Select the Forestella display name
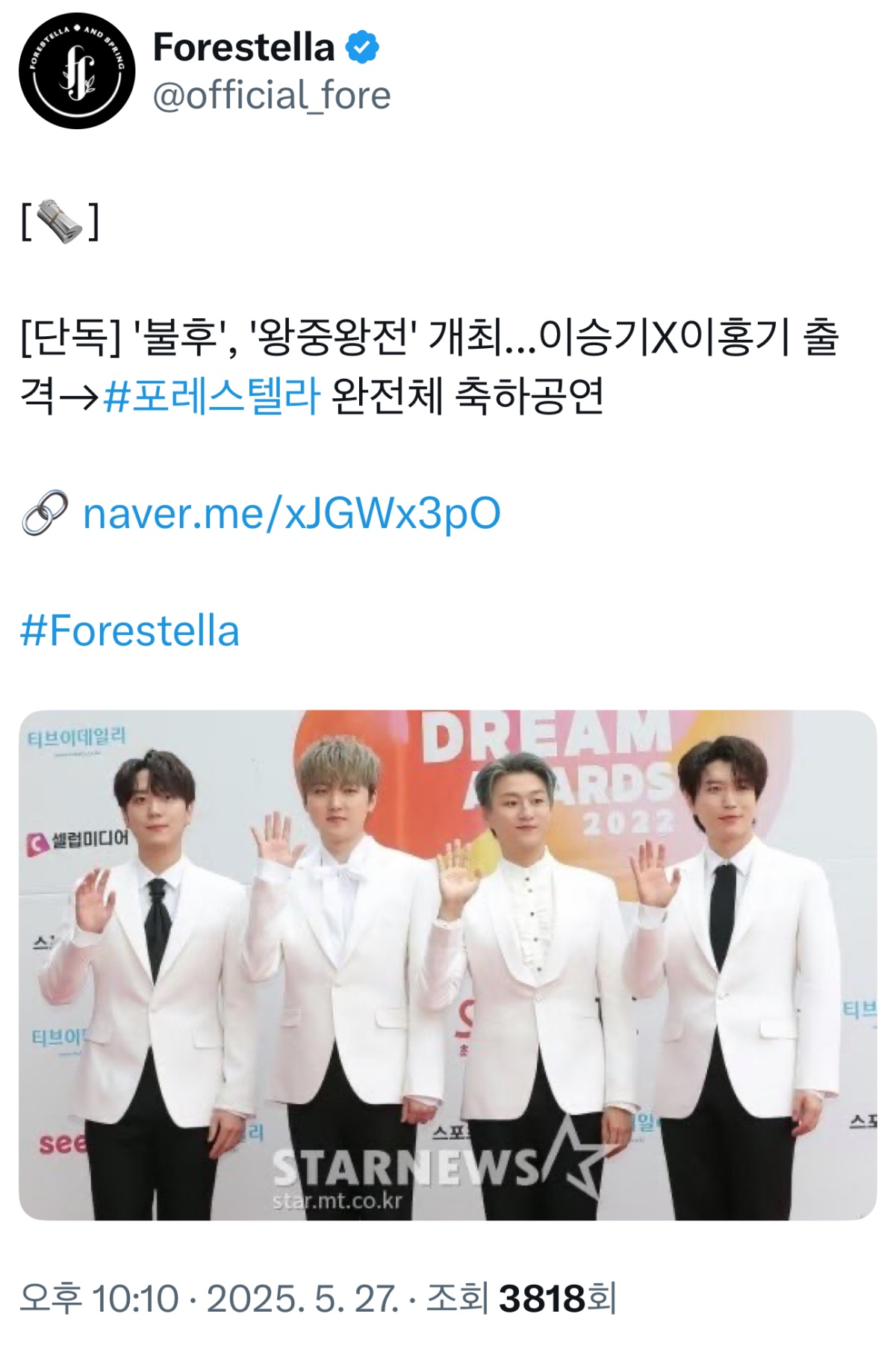 (243, 48)
